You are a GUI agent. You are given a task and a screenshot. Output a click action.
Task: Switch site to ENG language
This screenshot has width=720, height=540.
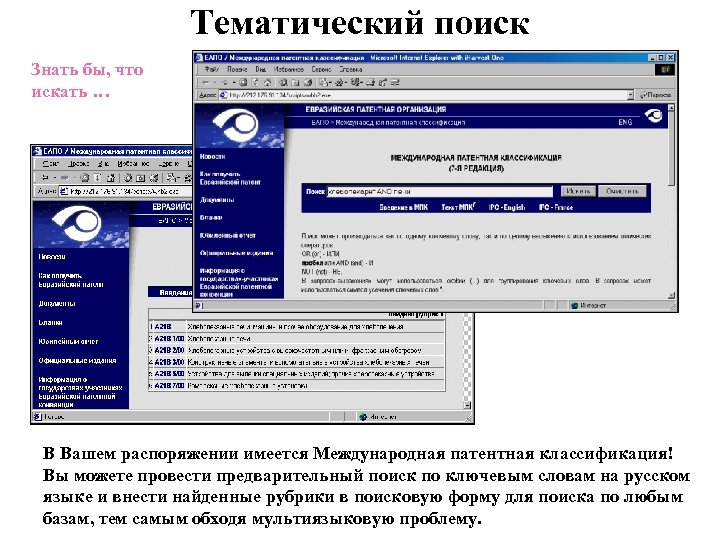(625, 122)
